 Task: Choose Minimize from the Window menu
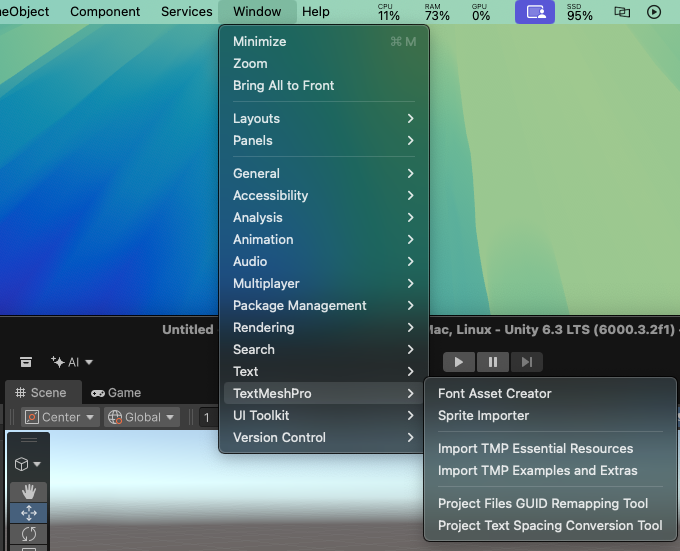tap(324, 42)
